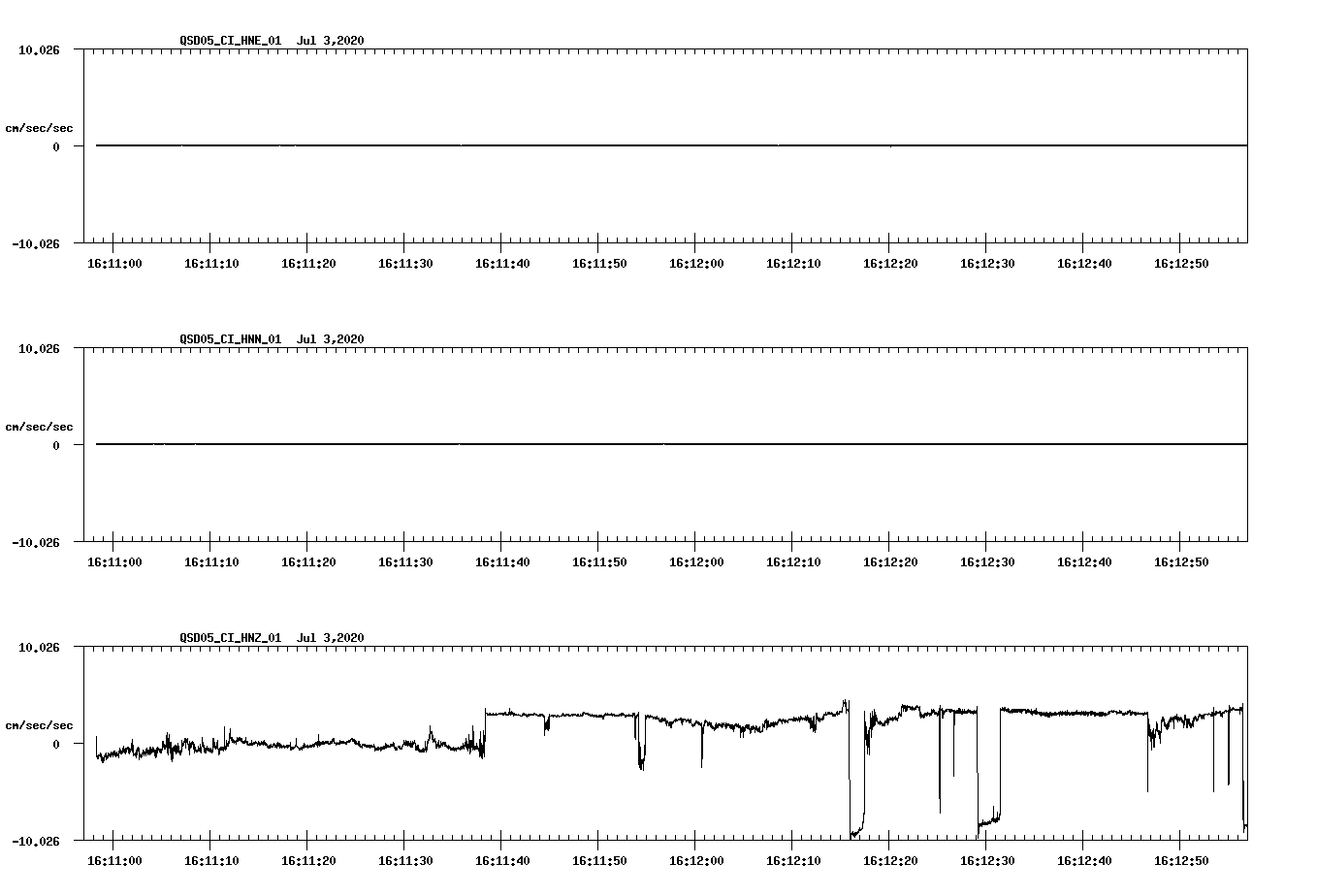Click 16:12:10 time label under HNZ plot

click(x=793, y=860)
